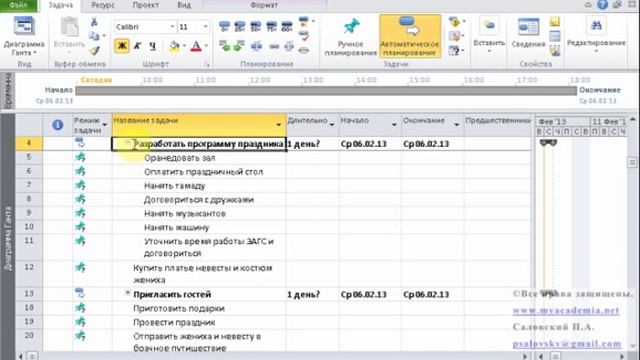Open the Название задачи column filter arrow

click(279, 124)
